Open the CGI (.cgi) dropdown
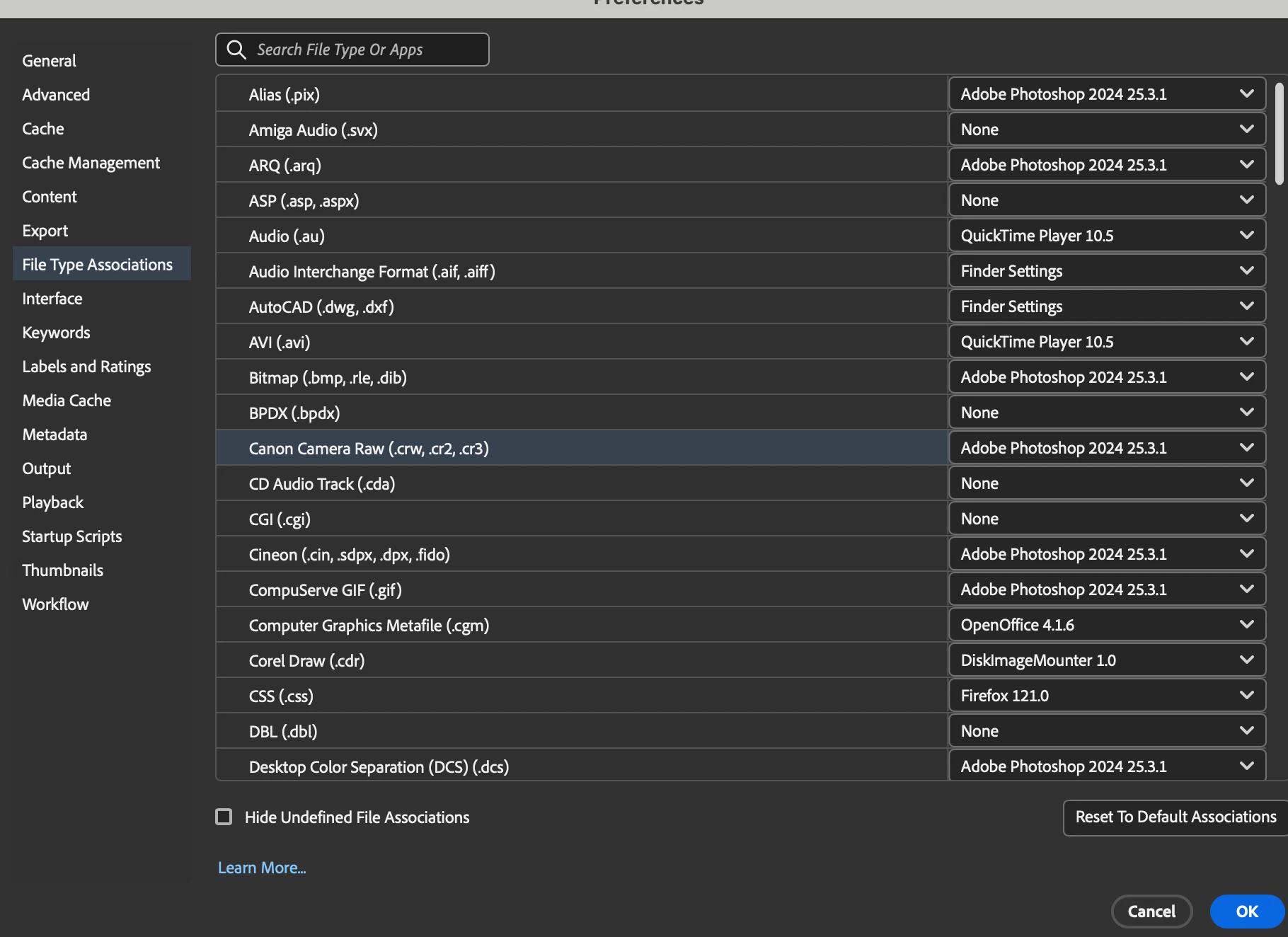 coord(1107,519)
